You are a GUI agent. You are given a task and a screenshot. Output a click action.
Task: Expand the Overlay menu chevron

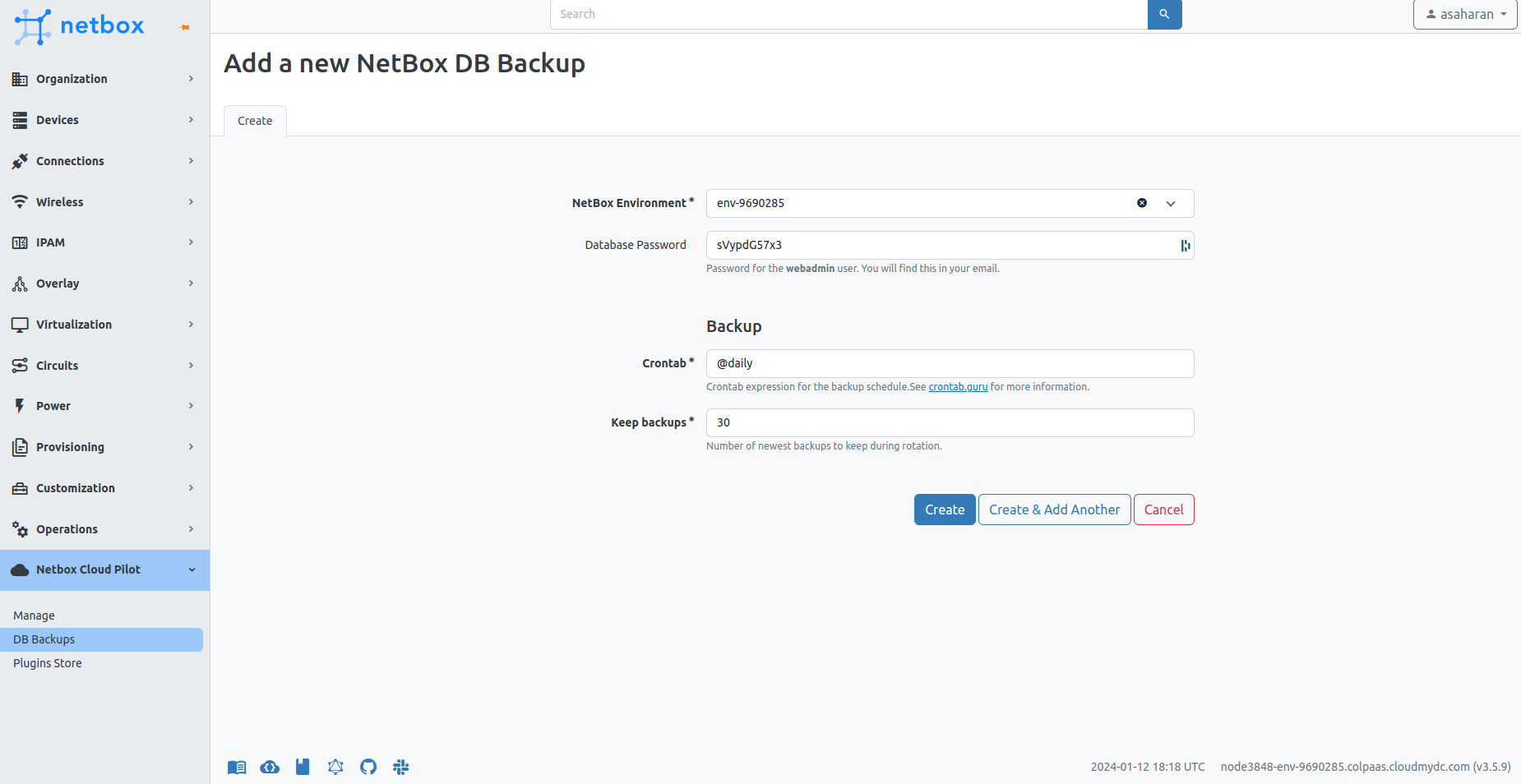pyautogui.click(x=191, y=284)
